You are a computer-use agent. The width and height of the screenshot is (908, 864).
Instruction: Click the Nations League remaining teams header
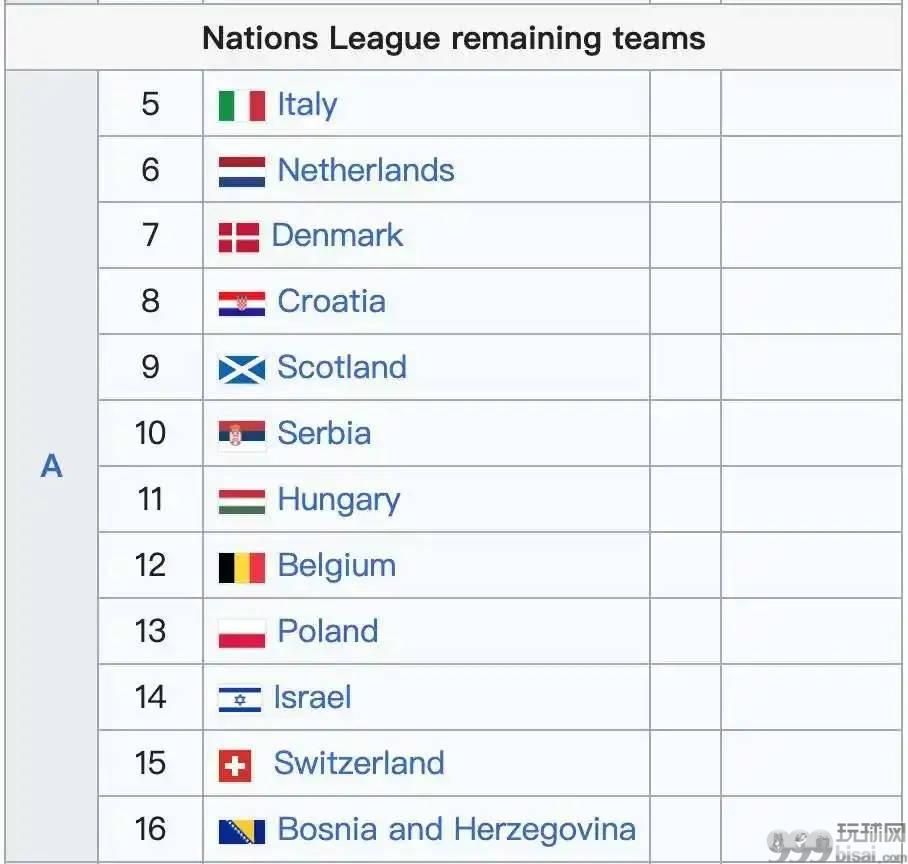click(453, 38)
